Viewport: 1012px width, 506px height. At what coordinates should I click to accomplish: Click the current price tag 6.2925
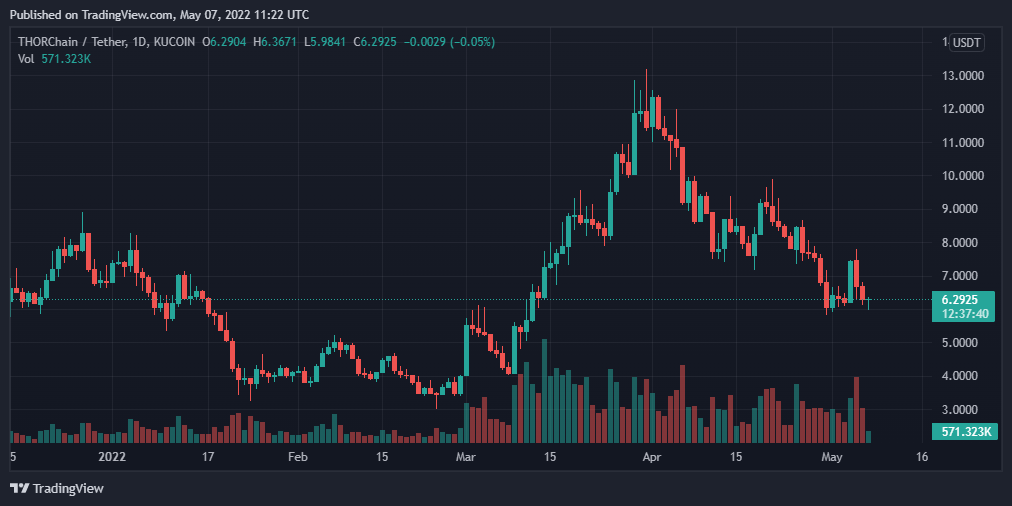coord(960,299)
